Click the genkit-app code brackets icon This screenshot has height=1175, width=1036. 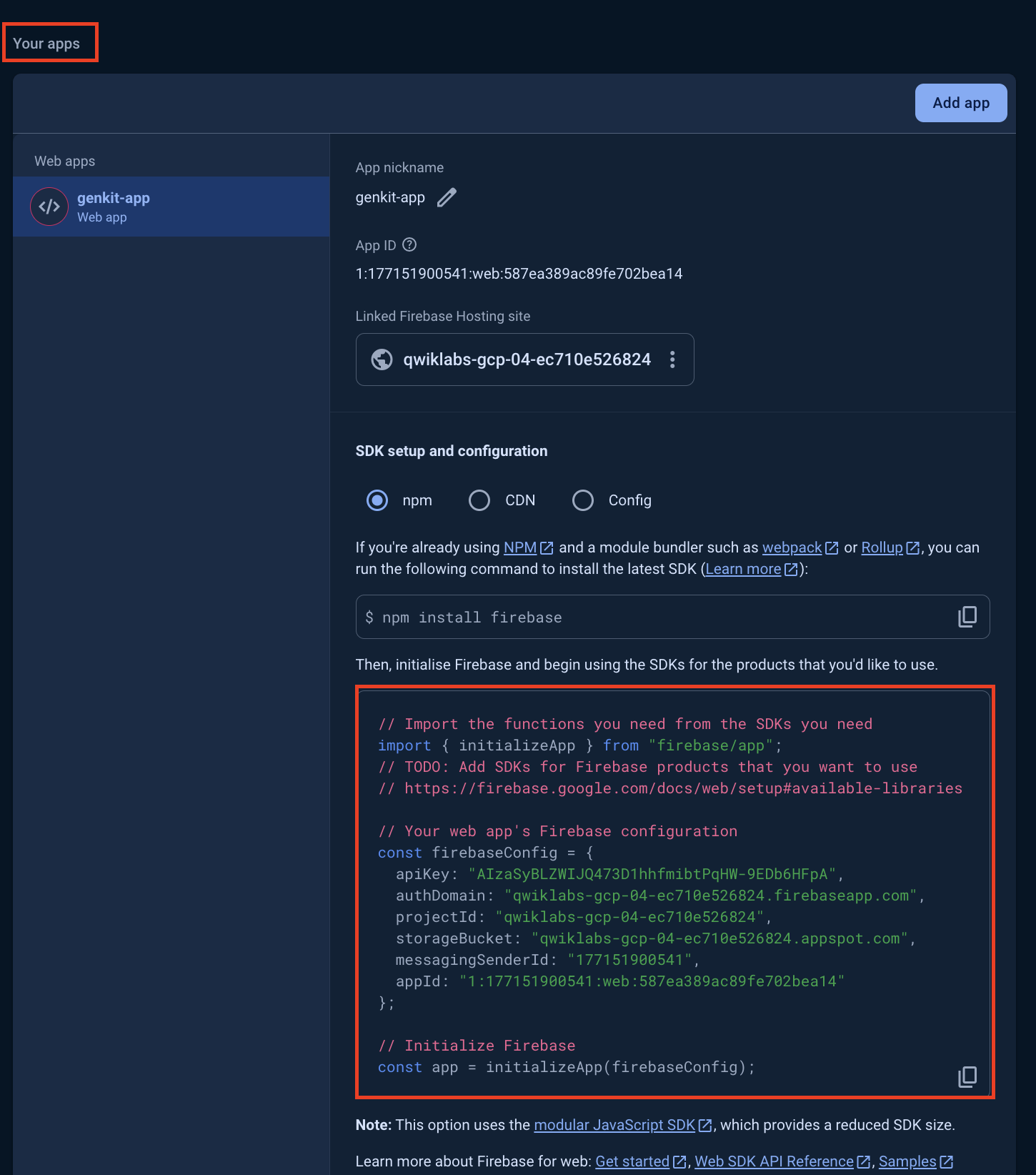[x=49, y=207]
